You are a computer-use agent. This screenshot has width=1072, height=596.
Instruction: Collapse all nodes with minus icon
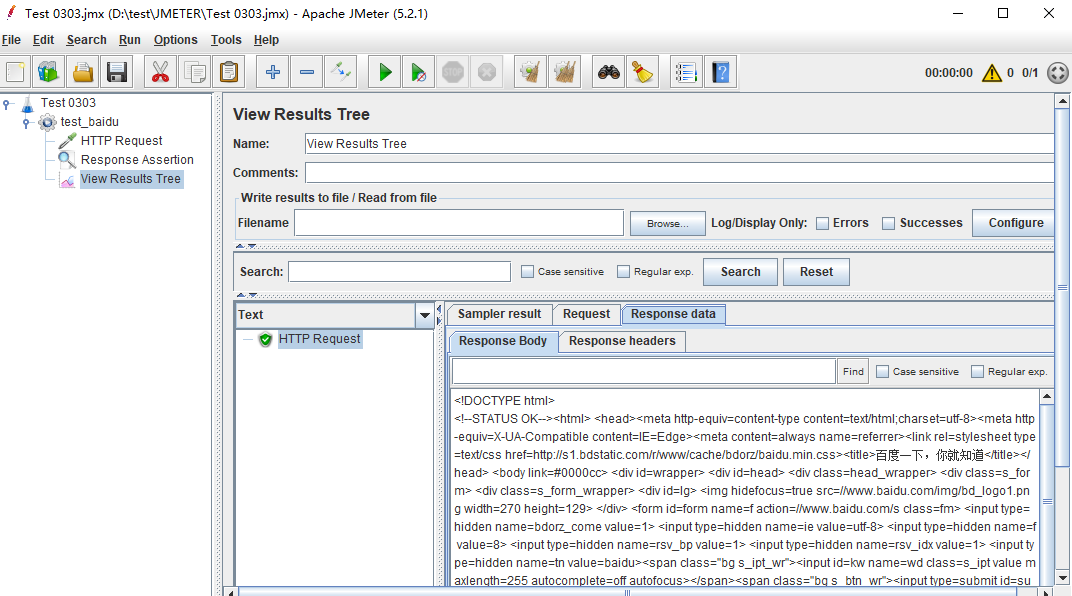tap(307, 72)
